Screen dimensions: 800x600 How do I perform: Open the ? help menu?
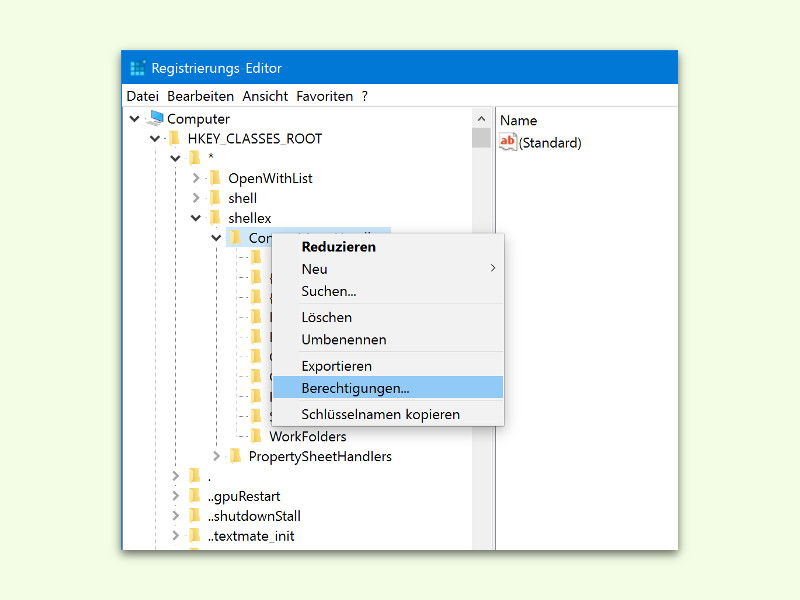(x=364, y=96)
